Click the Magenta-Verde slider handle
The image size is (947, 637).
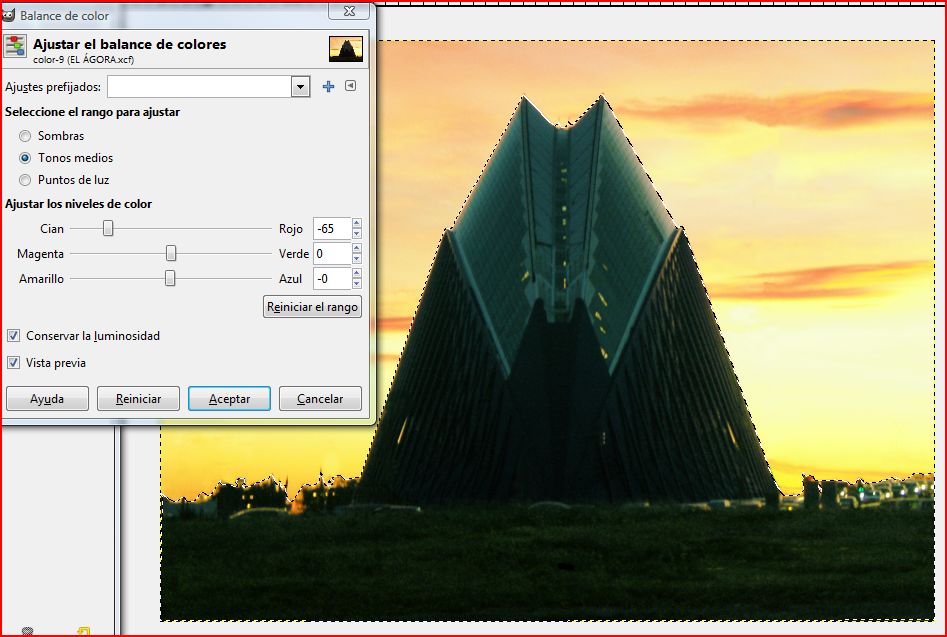[x=171, y=254]
